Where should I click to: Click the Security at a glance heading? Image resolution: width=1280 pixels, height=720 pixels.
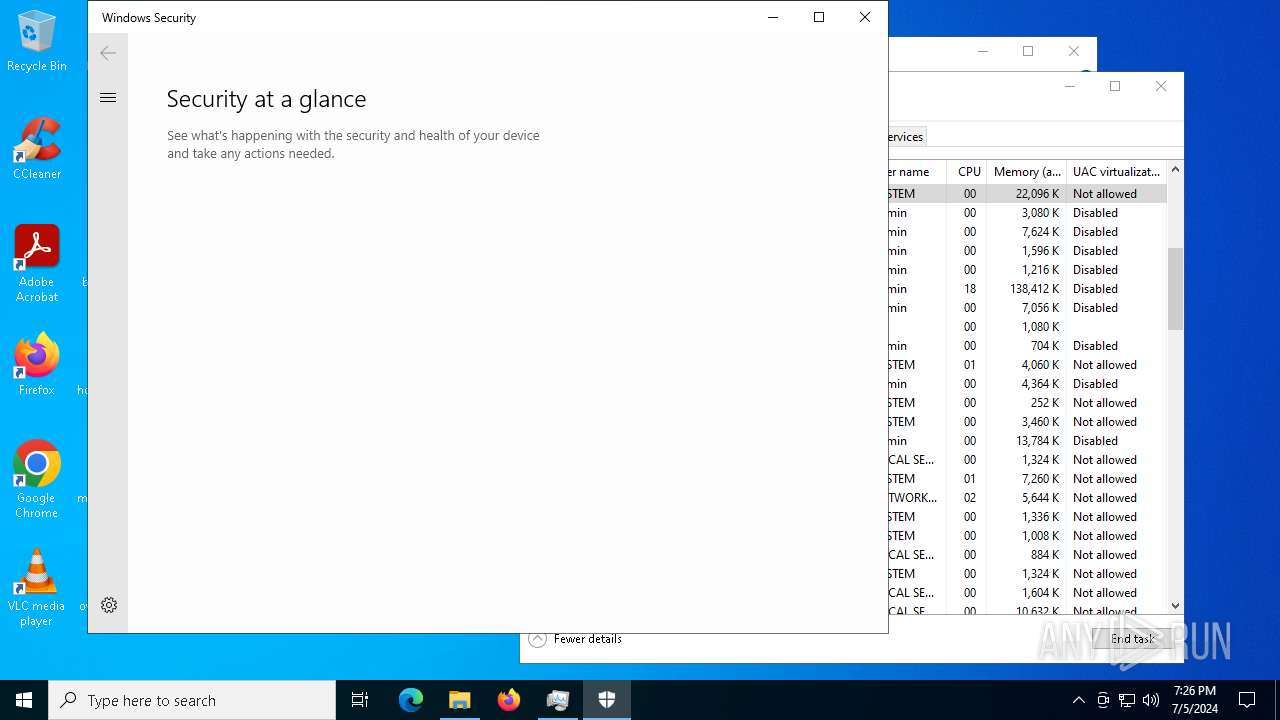tap(266, 99)
